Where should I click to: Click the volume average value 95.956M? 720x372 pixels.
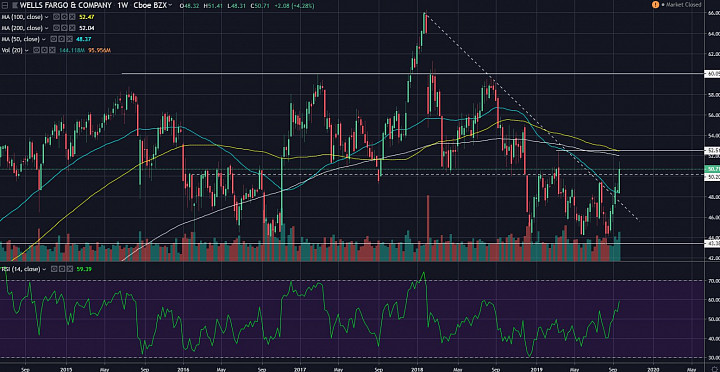[99, 50]
